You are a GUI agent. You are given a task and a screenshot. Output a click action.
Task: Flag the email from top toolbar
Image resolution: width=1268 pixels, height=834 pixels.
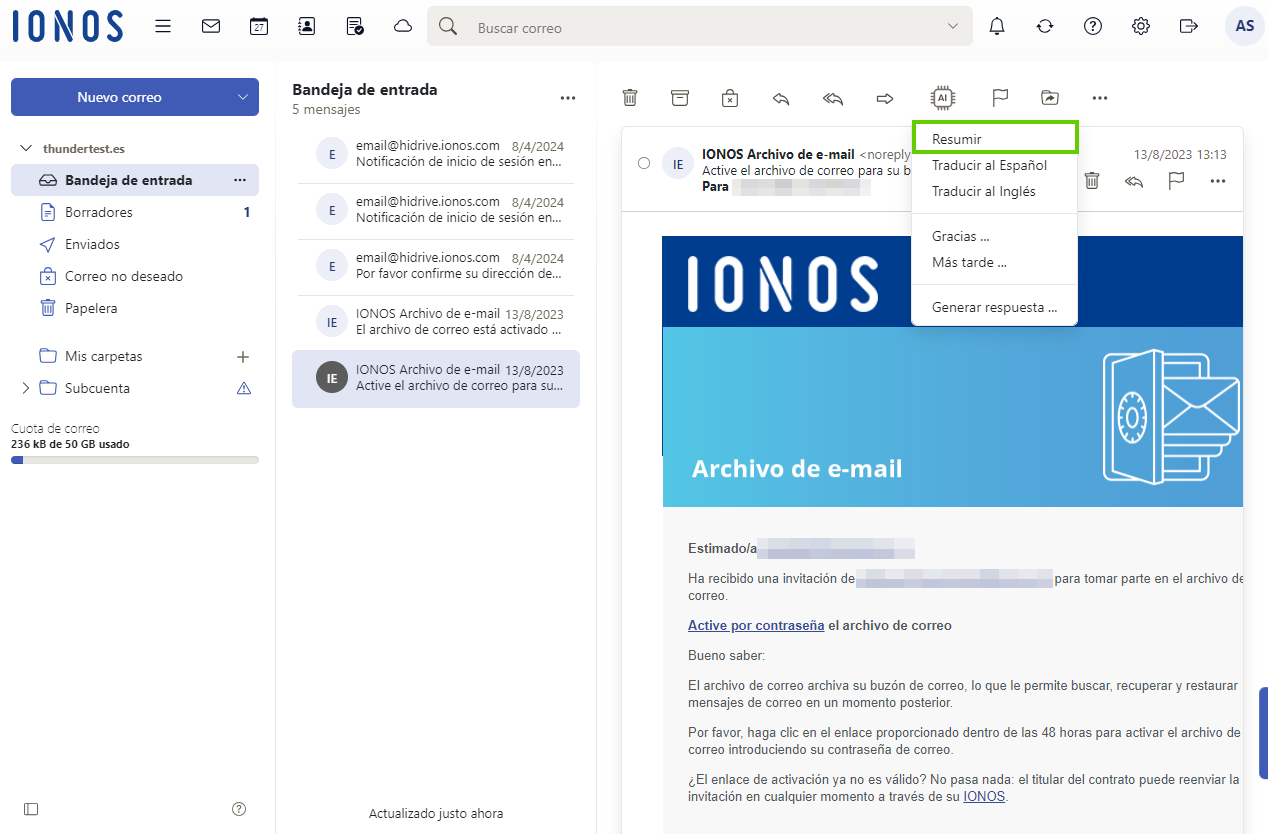tap(1000, 98)
